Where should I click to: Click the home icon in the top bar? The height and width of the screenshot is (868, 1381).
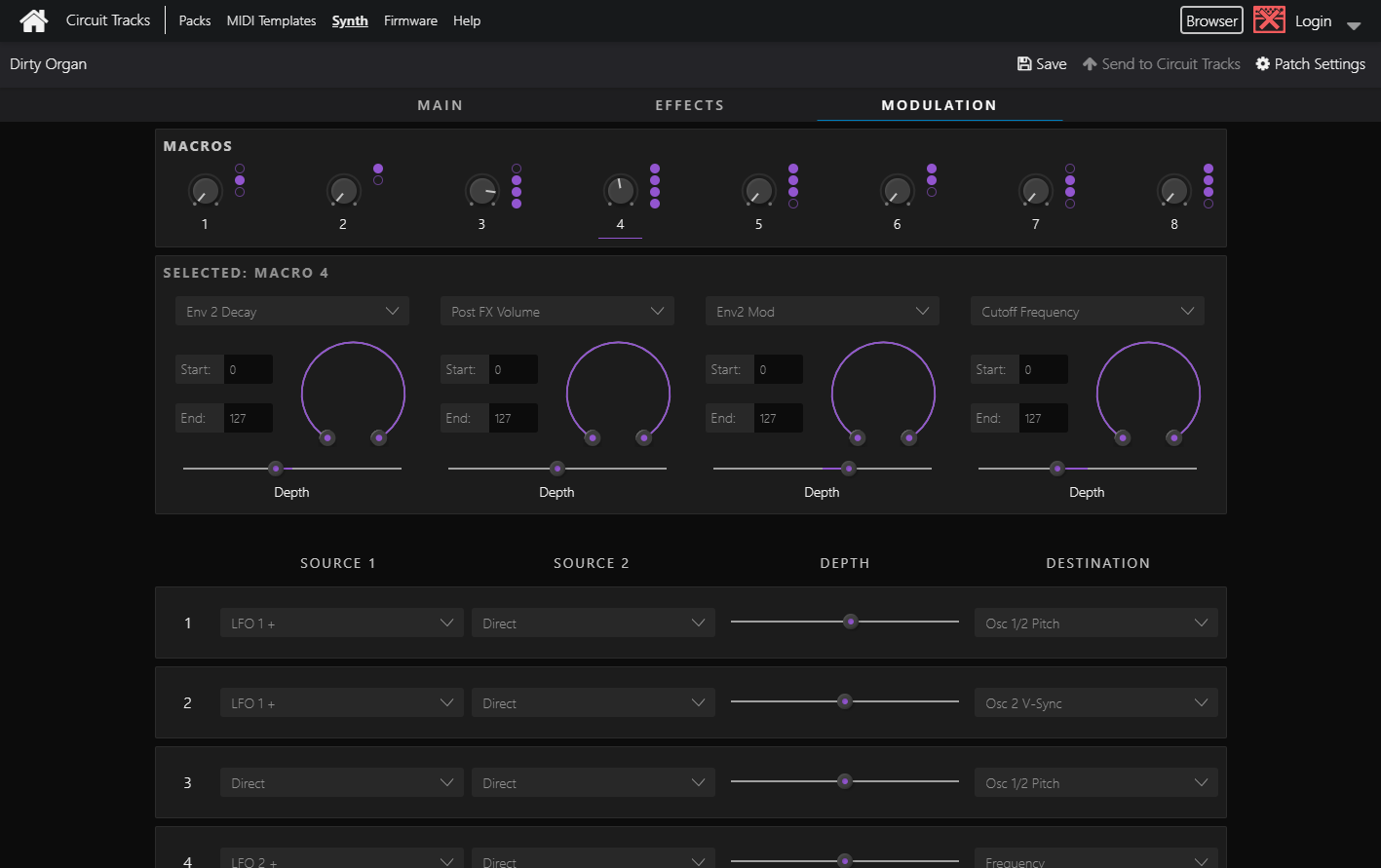pos(33,19)
